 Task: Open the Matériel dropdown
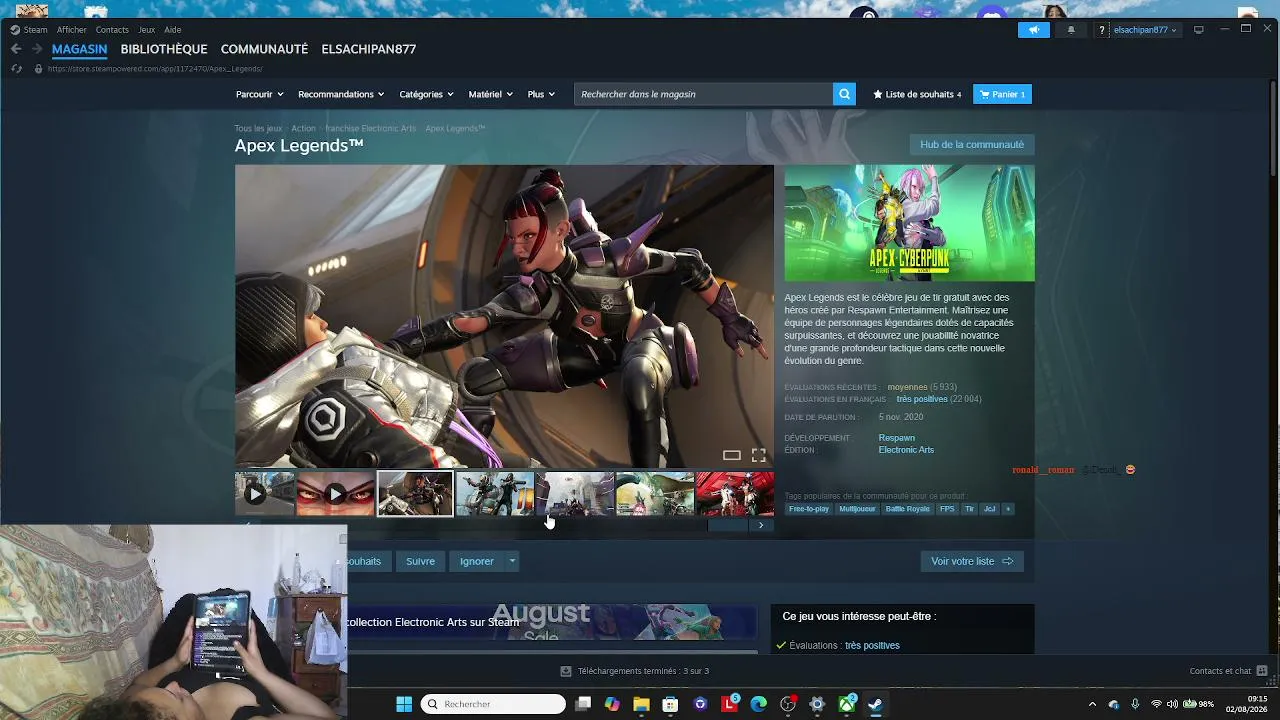[490, 94]
